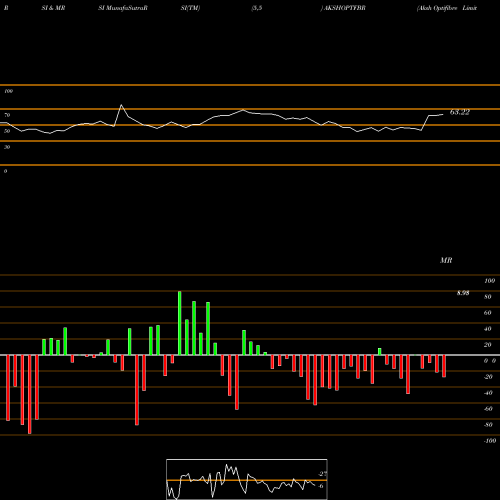The height and width of the screenshot is (500, 500).
Task: Click the RSI axis label 30
Action: 7,147
